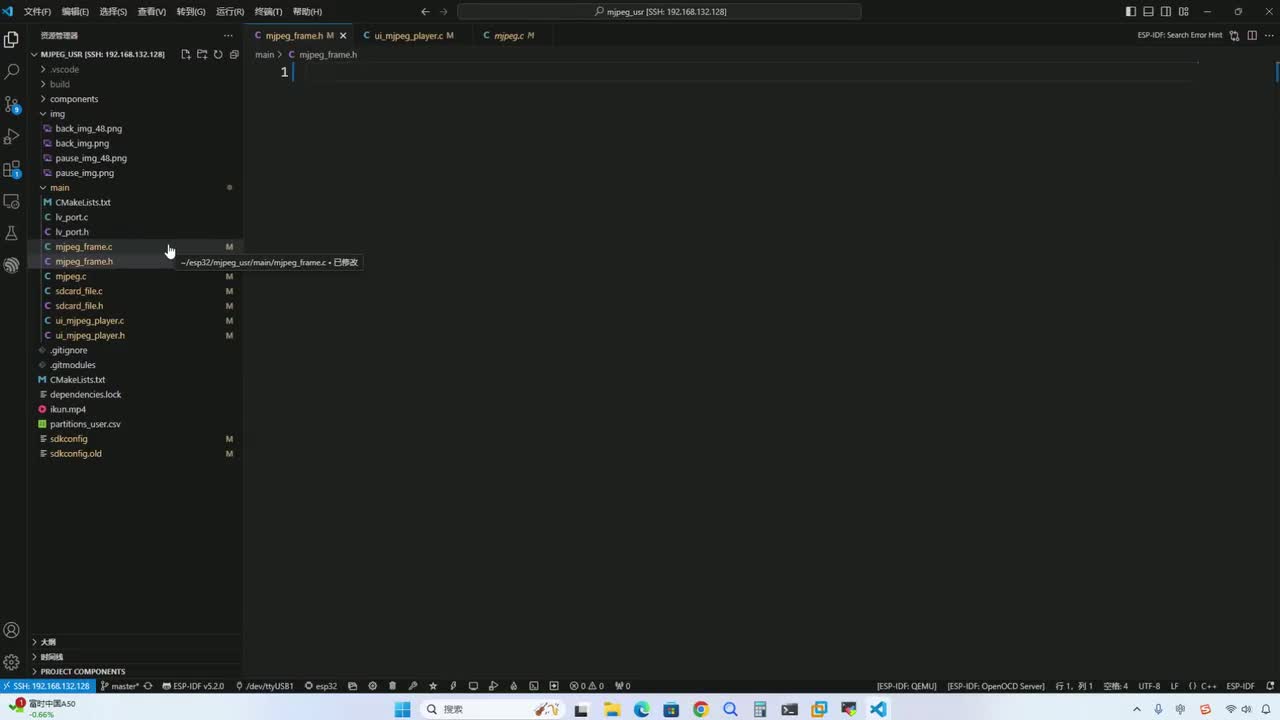Viewport: 1280px width, 720px height.
Task: Open the Source Control view
Action: (12, 104)
